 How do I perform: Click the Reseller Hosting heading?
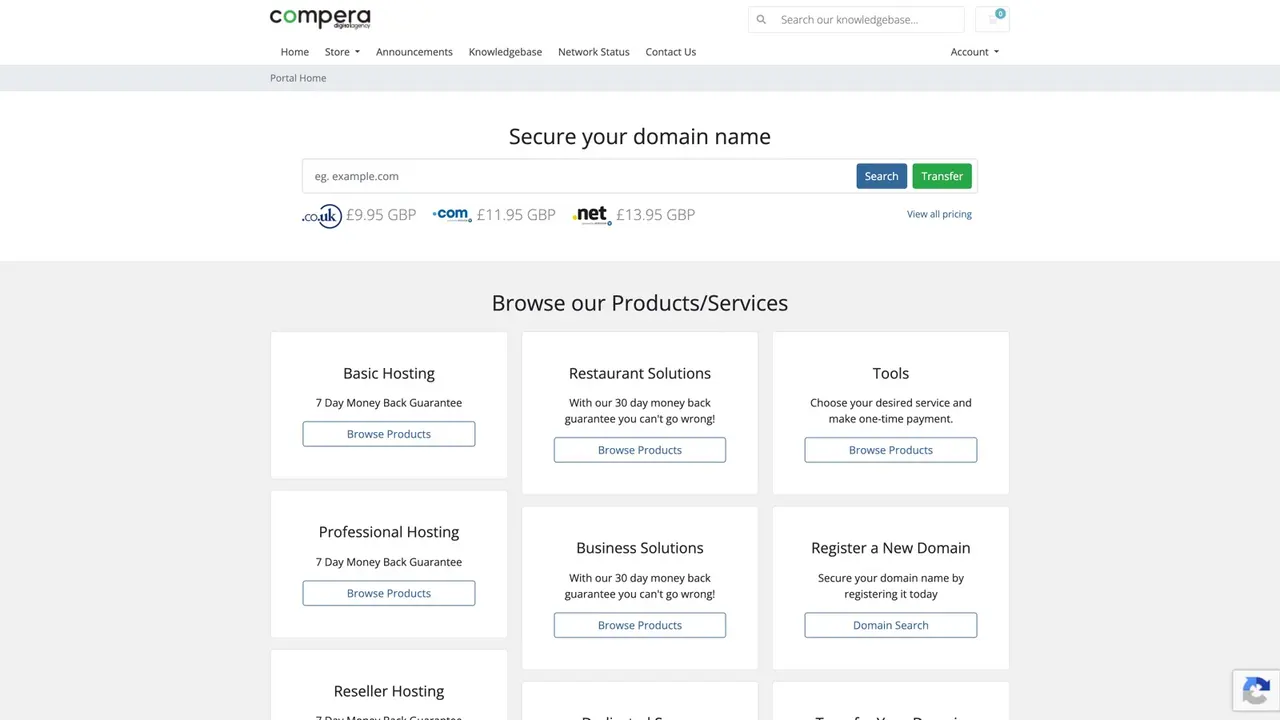point(389,691)
